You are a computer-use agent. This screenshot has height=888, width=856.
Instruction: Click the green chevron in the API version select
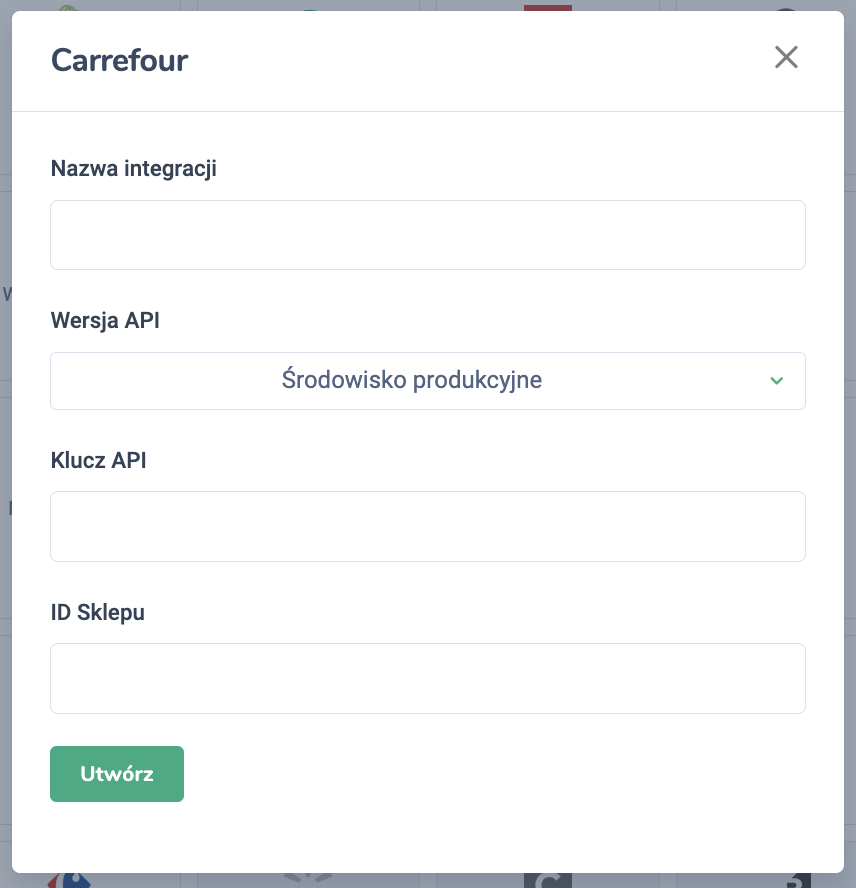tap(776, 381)
